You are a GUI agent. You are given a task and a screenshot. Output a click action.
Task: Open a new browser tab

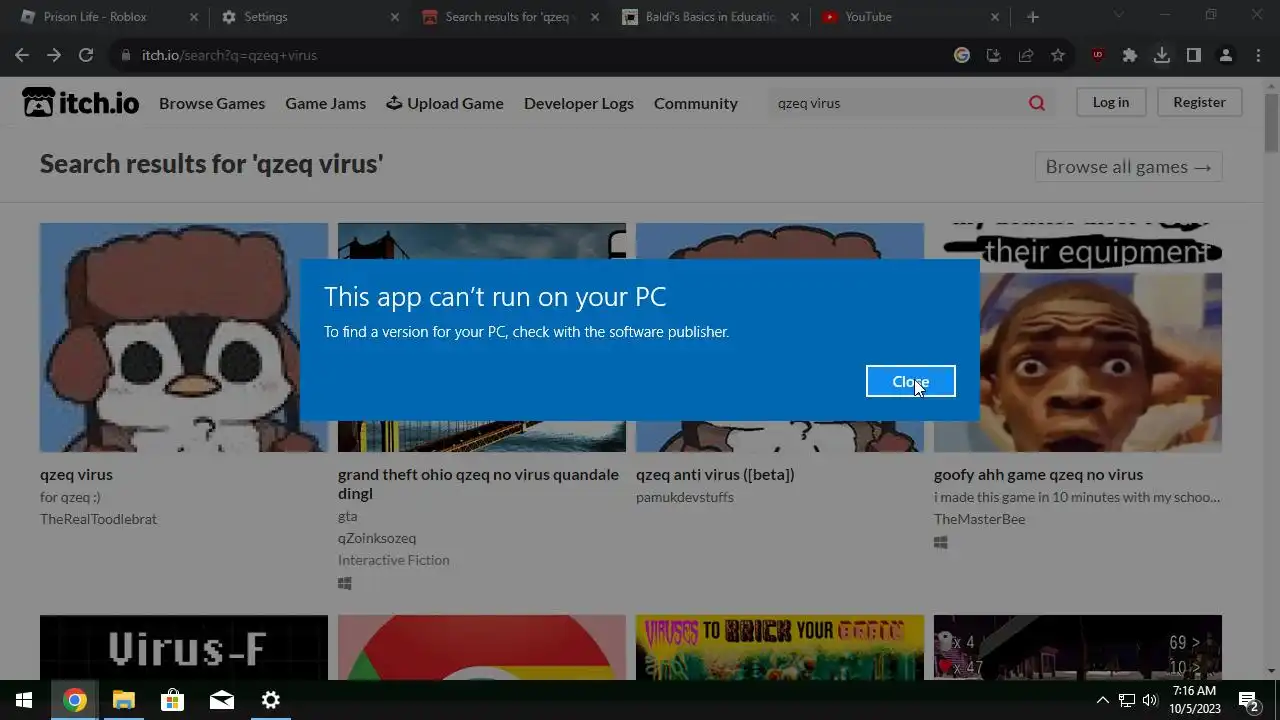pos(1033,17)
